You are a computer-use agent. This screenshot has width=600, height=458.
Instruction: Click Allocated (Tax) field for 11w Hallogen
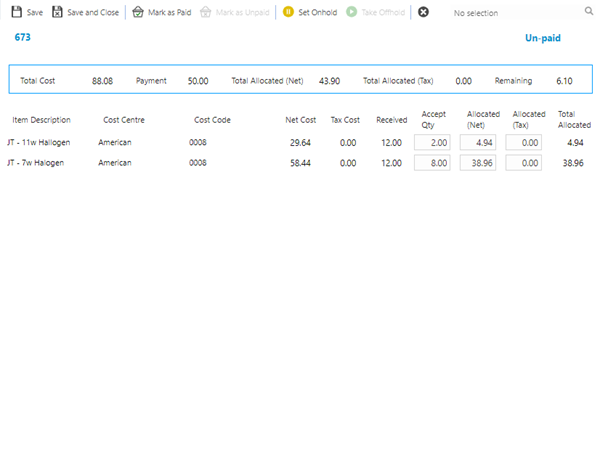(523, 143)
